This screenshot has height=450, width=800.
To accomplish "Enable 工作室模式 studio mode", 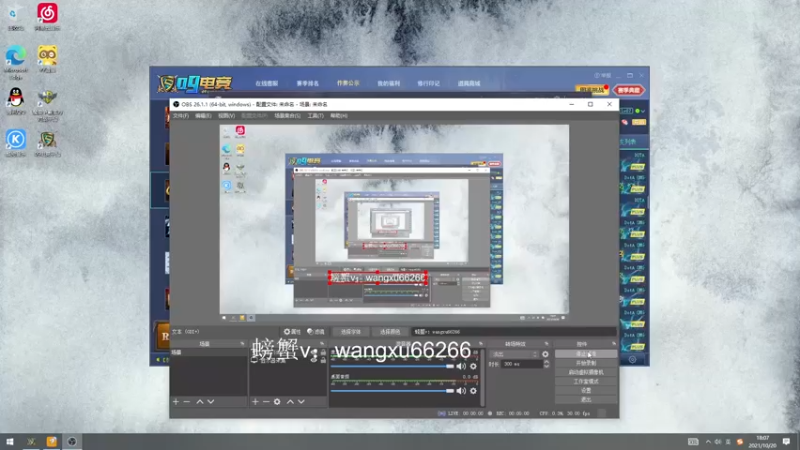I will pos(586,382).
